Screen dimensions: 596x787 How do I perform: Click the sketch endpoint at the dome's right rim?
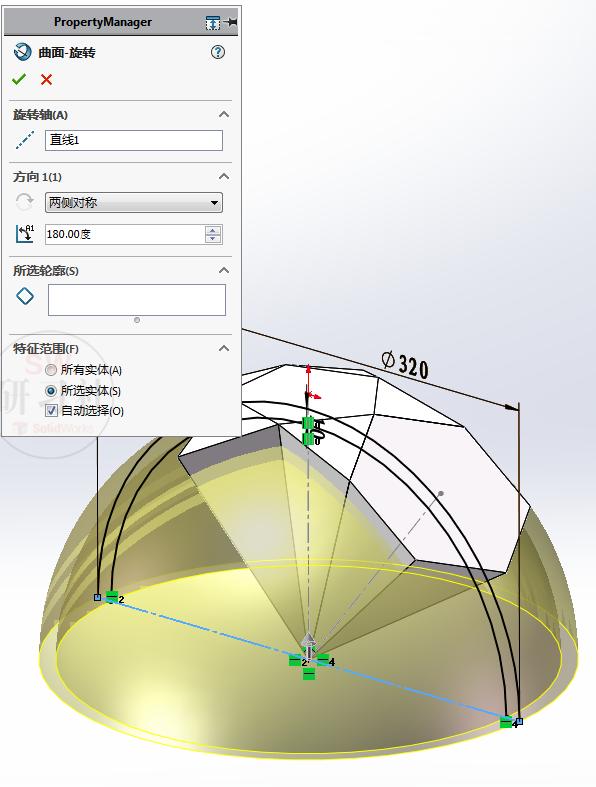(519, 721)
